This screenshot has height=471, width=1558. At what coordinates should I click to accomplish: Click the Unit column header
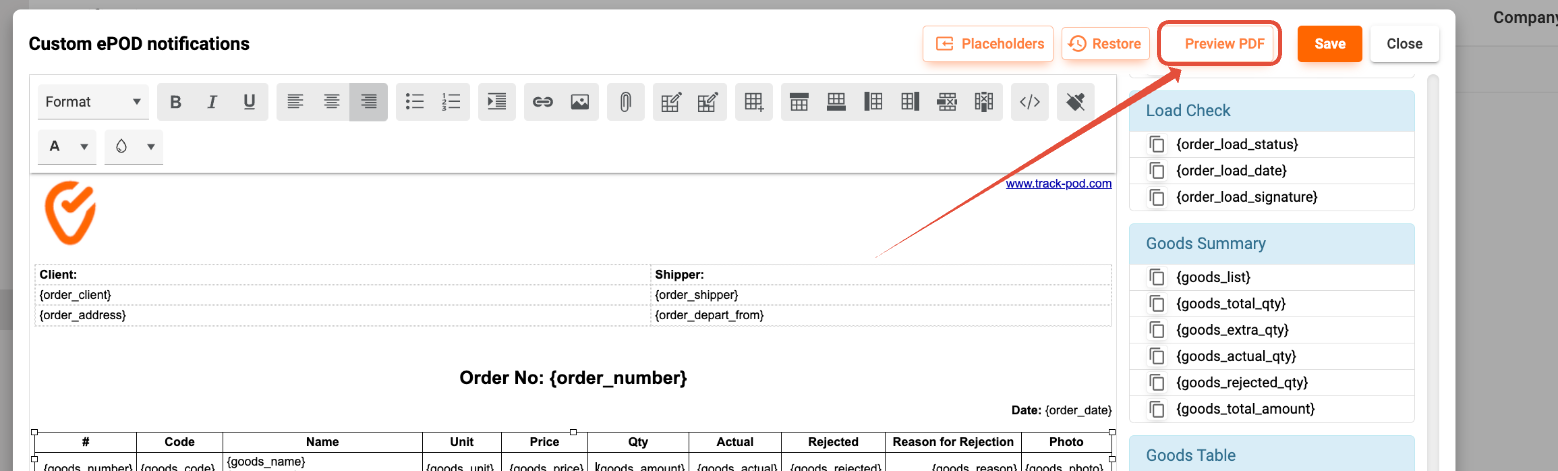pos(462,442)
